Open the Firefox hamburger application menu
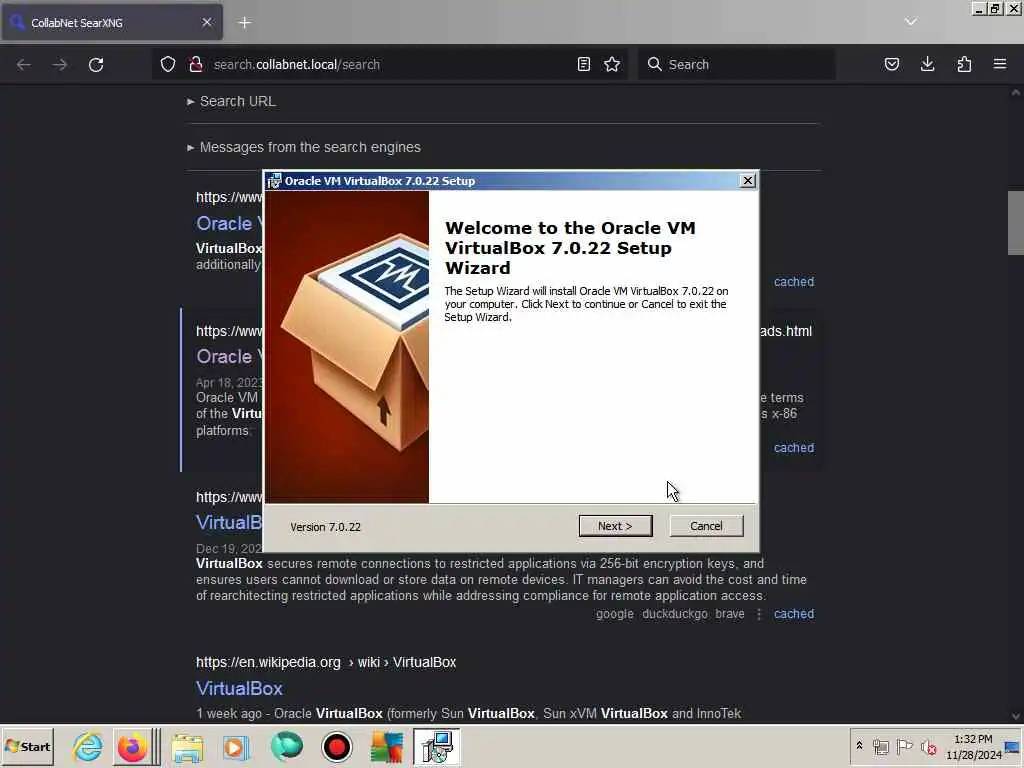This screenshot has width=1024, height=768. click(x=1000, y=65)
